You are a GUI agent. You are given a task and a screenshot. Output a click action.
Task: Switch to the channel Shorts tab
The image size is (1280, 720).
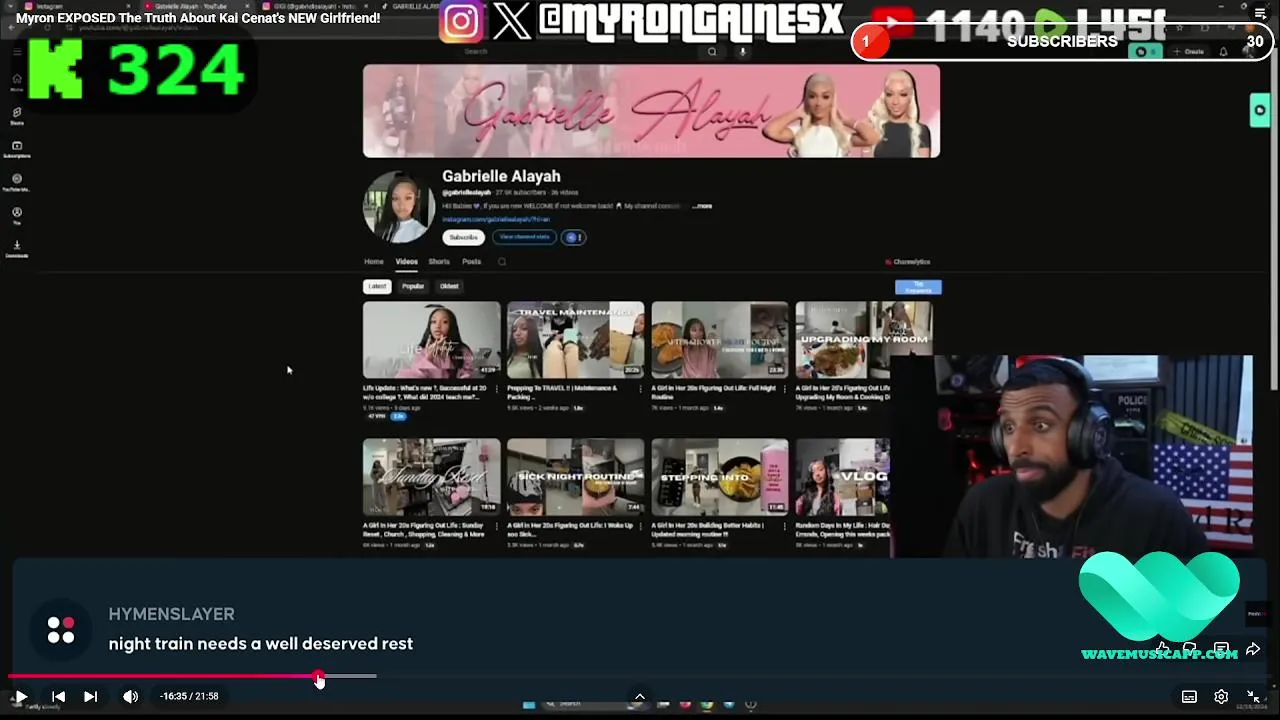coord(439,262)
